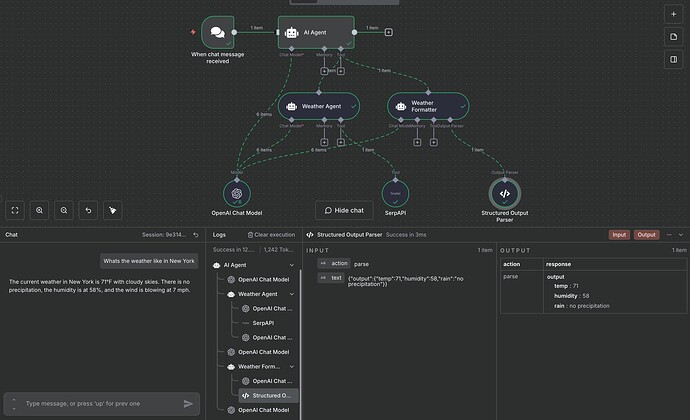This screenshot has height=420, width=690.
Task: Click the add node plus icon
Action: tap(672, 14)
